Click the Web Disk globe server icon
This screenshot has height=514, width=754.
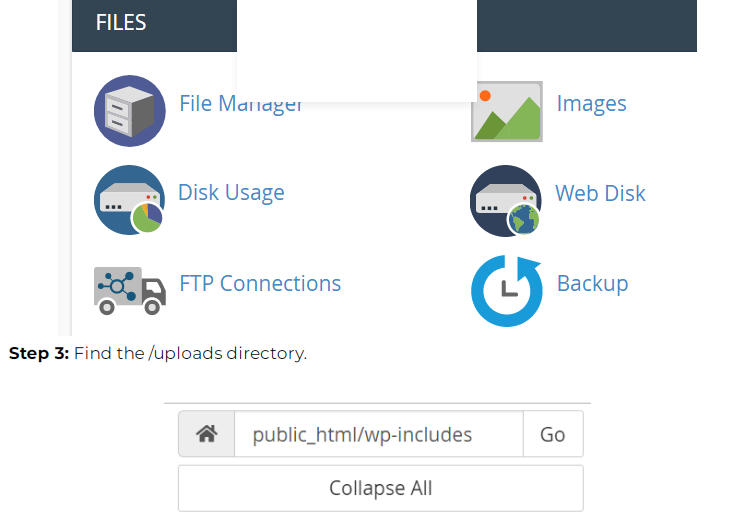[x=505, y=200]
